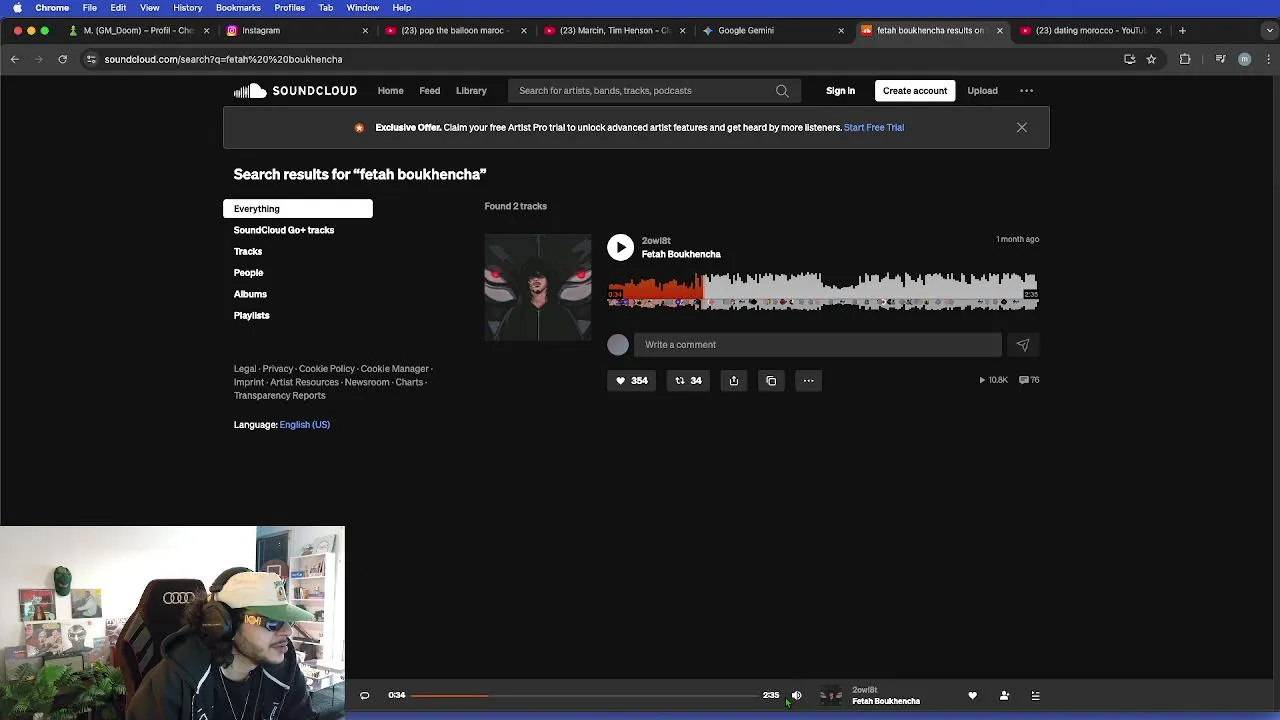This screenshot has height=720, width=1280.
Task: Seek on the bottom player progress bar
Action: [x=583, y=696]
